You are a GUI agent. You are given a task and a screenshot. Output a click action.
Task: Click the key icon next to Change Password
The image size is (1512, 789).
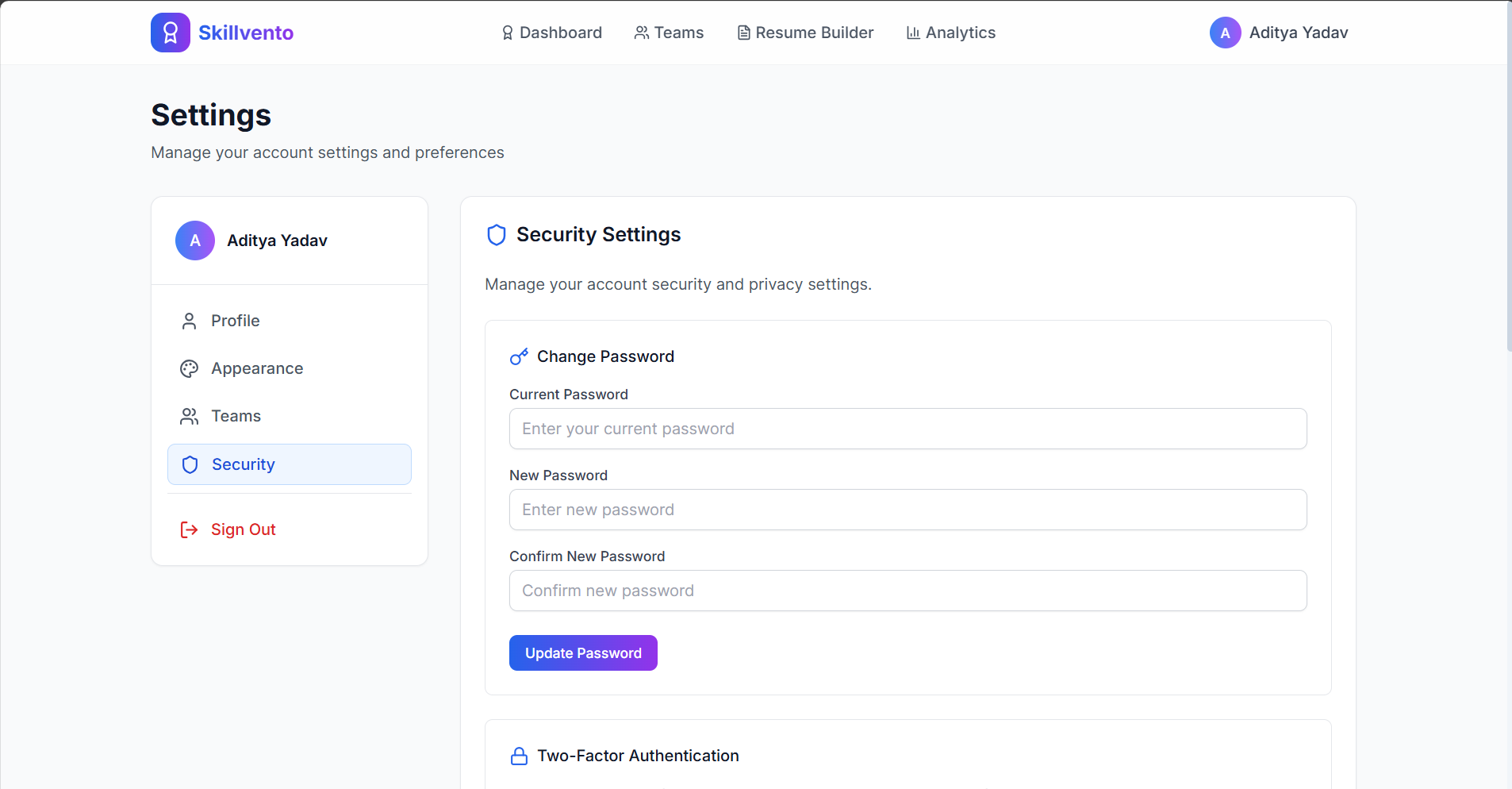pyautogui.click(x=519, y=357)
